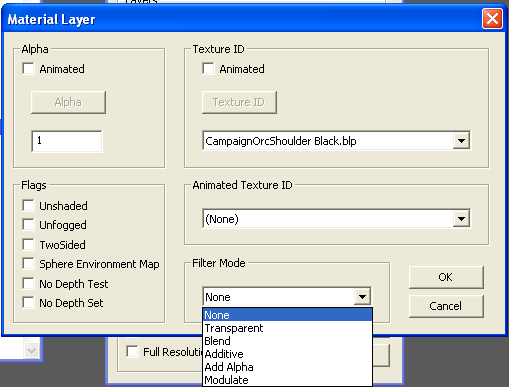Image resolution: width=509 pixels, height=387 pixels.
Task: Enable Sphere Environment Map flag
Action: coord(29,264)
